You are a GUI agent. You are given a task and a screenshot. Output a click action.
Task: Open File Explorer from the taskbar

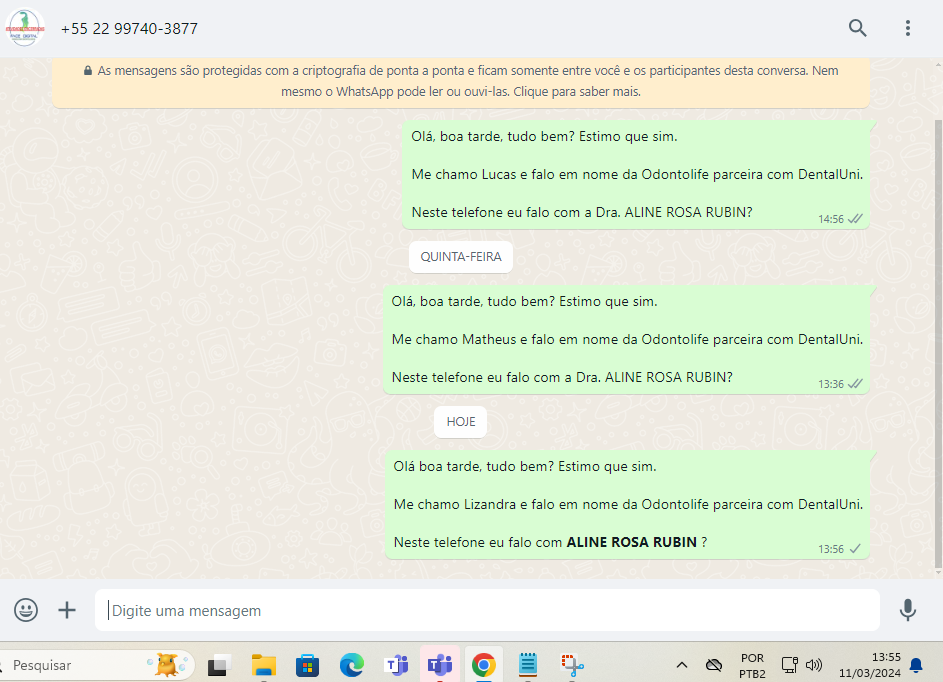click(263, 665)
